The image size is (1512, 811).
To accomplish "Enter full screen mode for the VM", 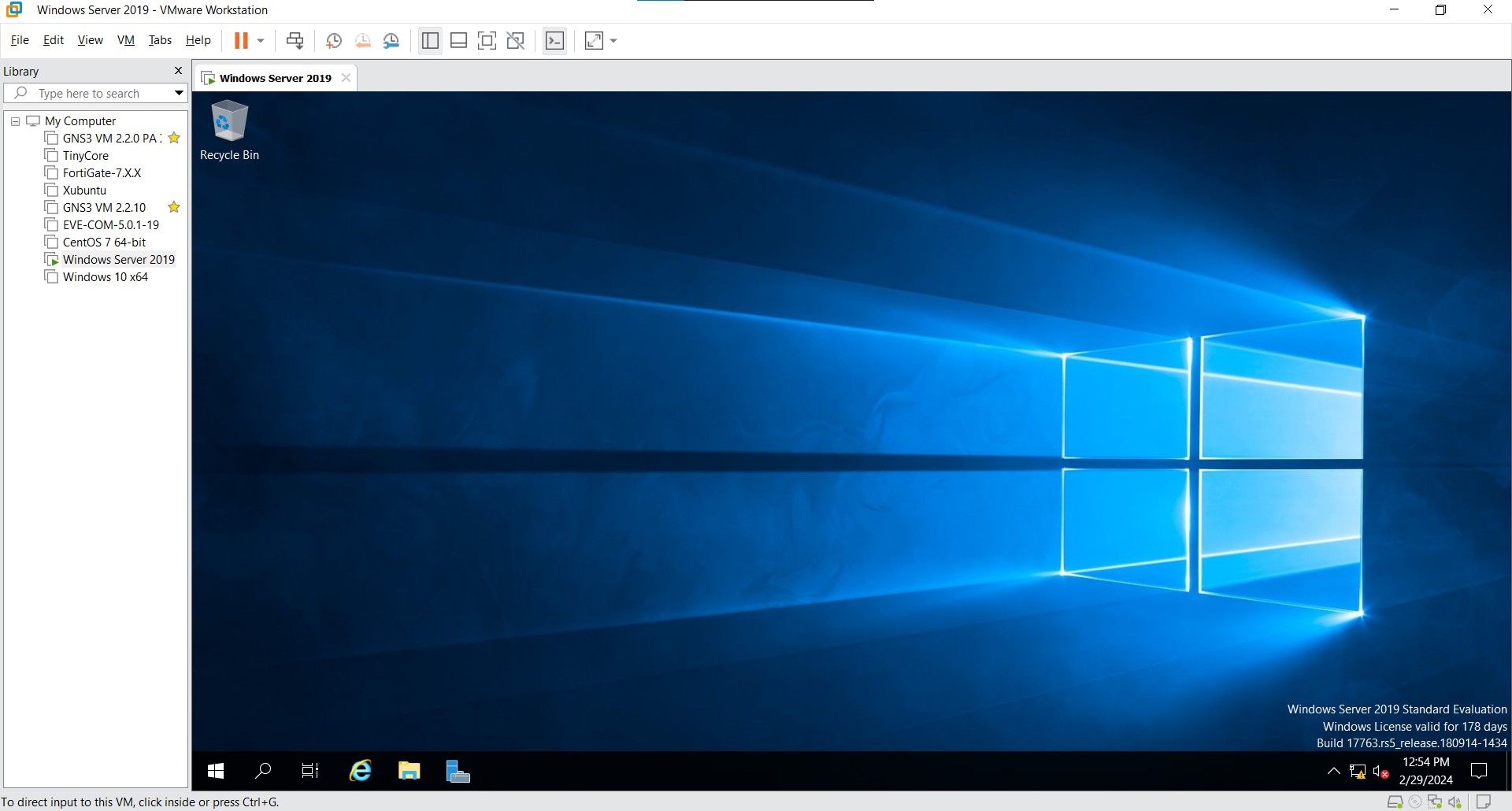I will point(487,40).
